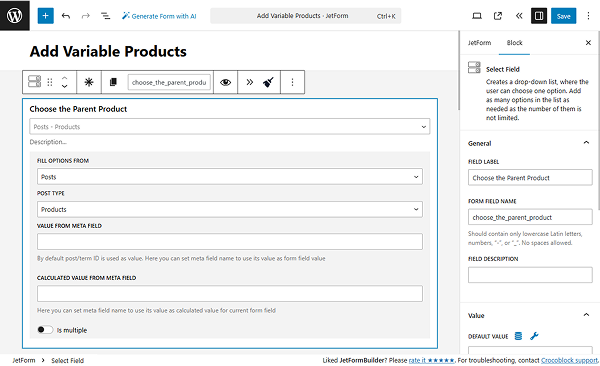Edit the Field Label input
The height and width of the screenshot is (366, 600).
tap(530, 178)
